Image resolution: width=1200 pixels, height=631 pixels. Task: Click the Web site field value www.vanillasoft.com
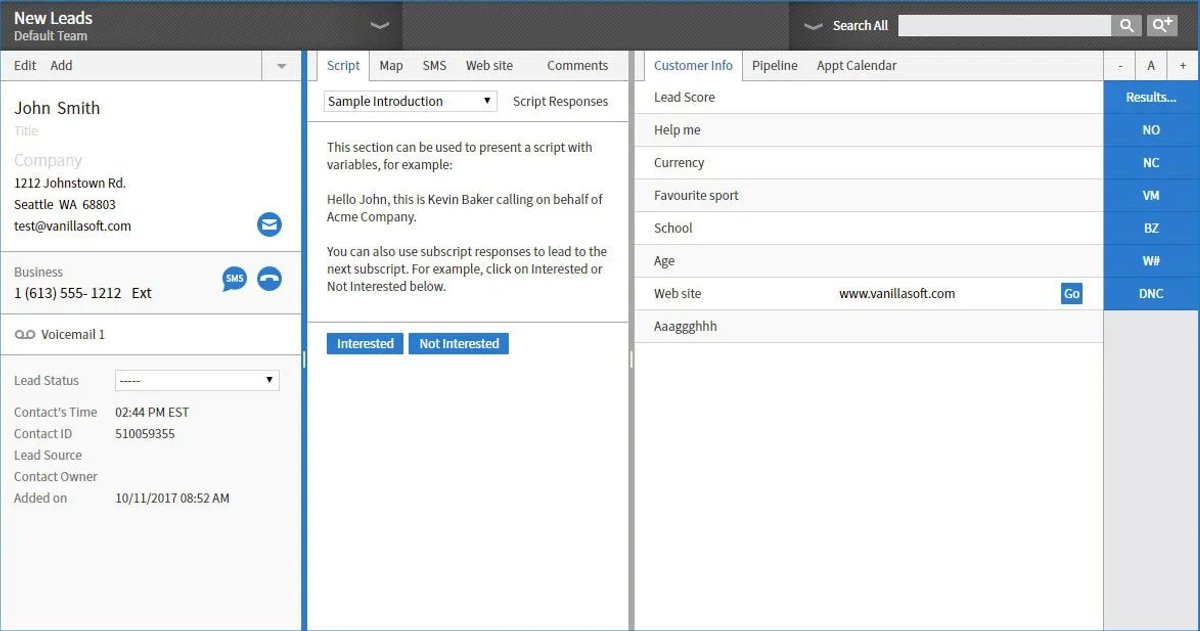(x=897, y=294)
